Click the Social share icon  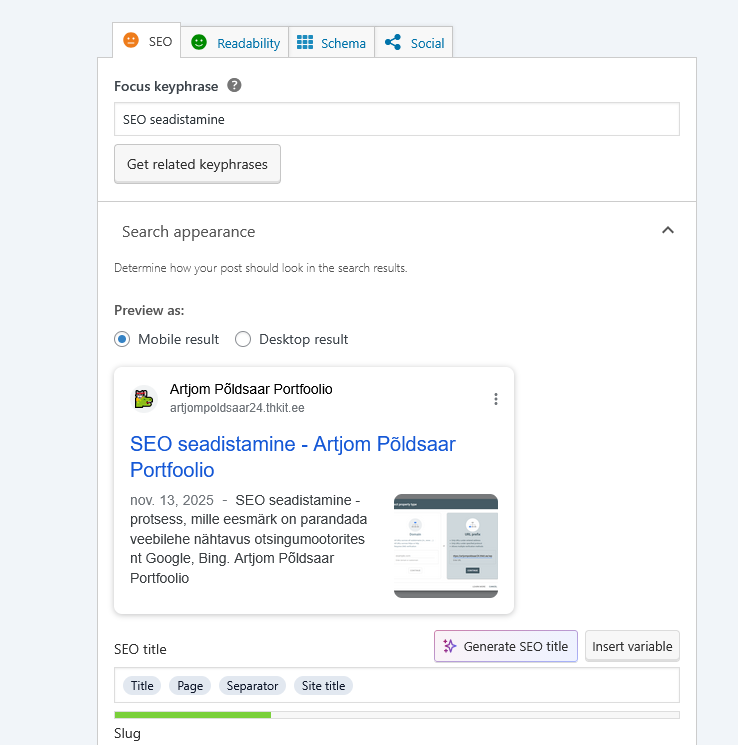click(x=393, y=42)
